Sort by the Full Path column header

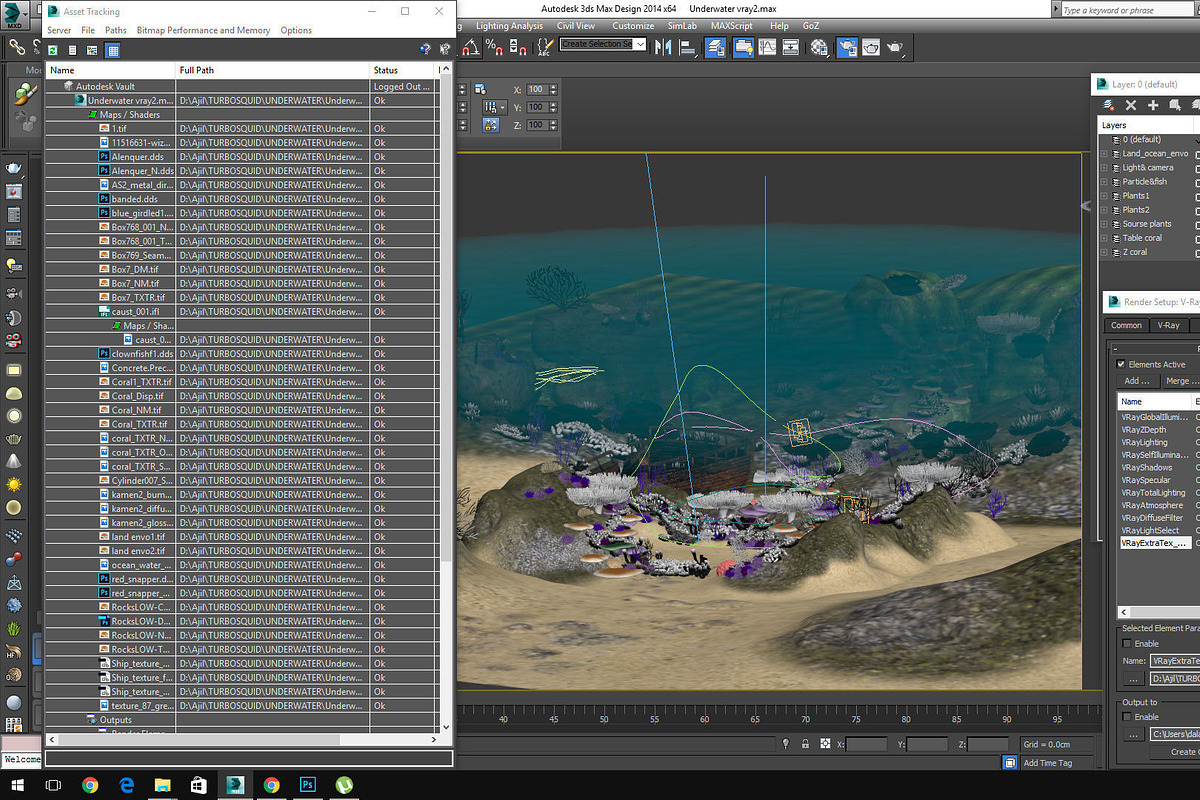click(272, 70)
